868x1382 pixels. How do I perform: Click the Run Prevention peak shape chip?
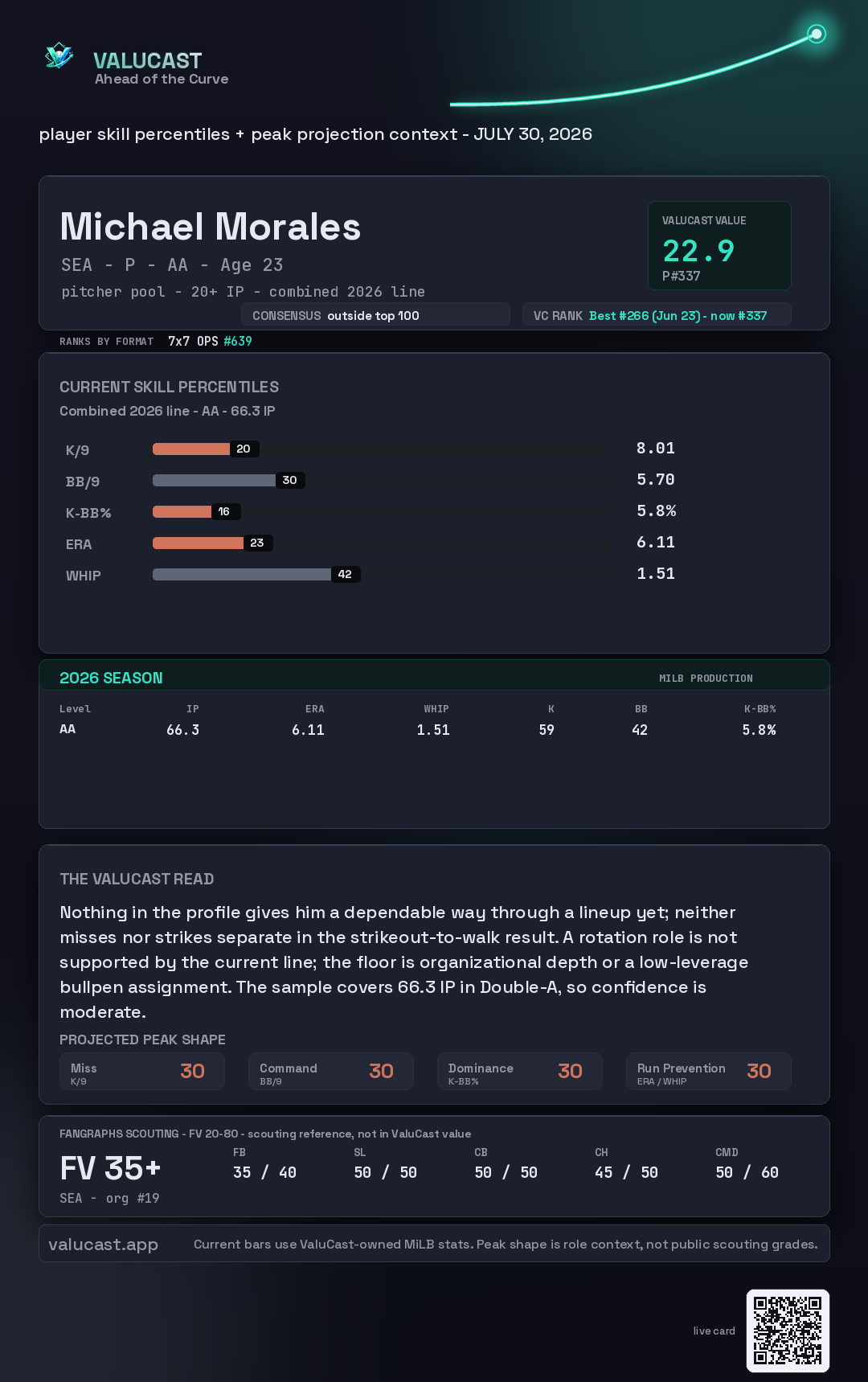pos(709,1071)
